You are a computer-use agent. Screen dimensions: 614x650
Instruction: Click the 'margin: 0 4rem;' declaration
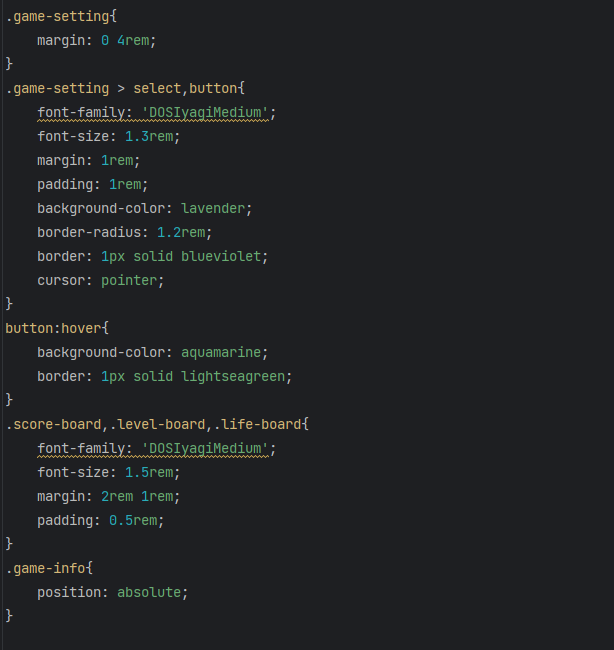point(97,41)
